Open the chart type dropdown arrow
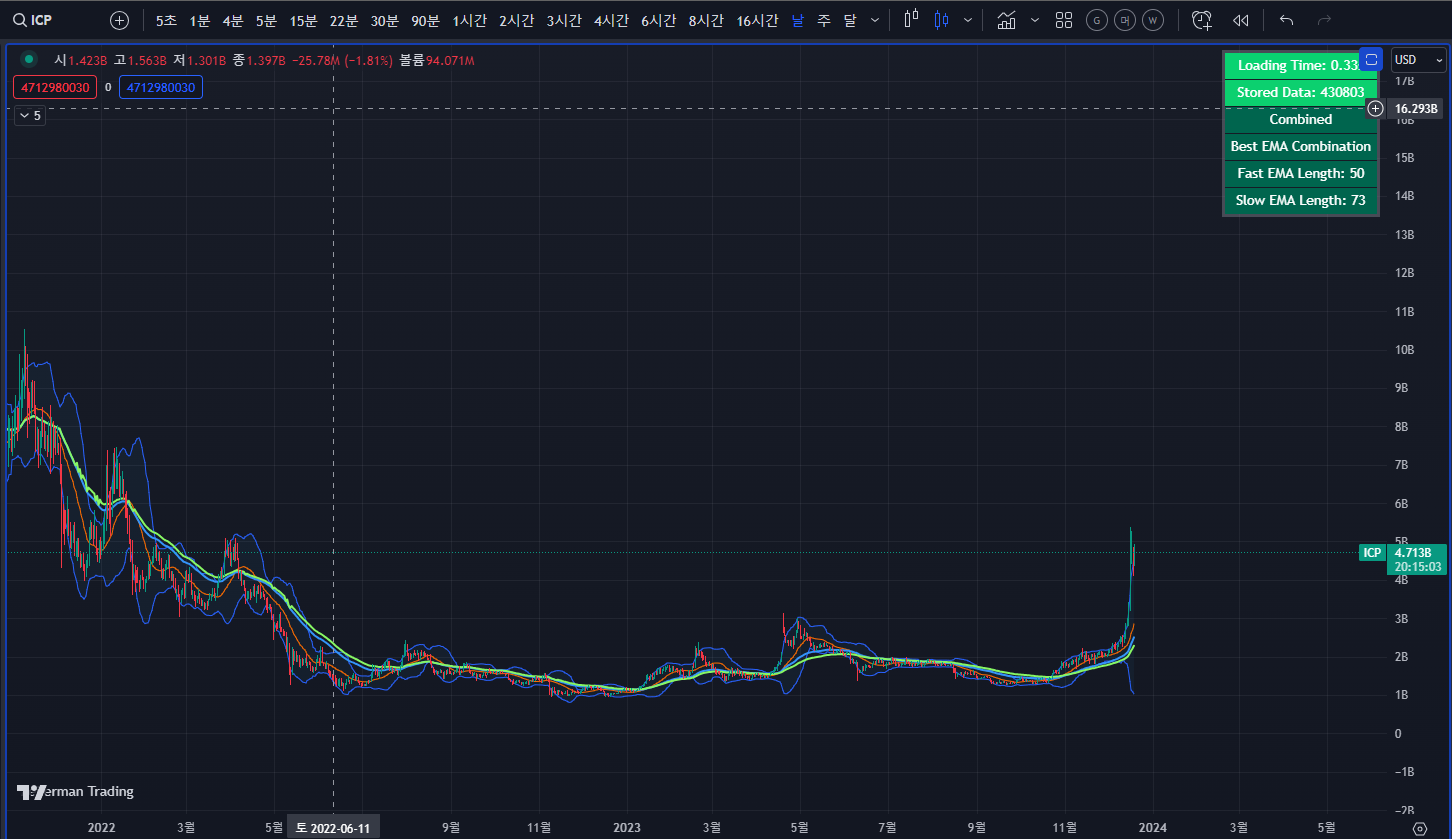The image size is (1452, 839). 967,20
